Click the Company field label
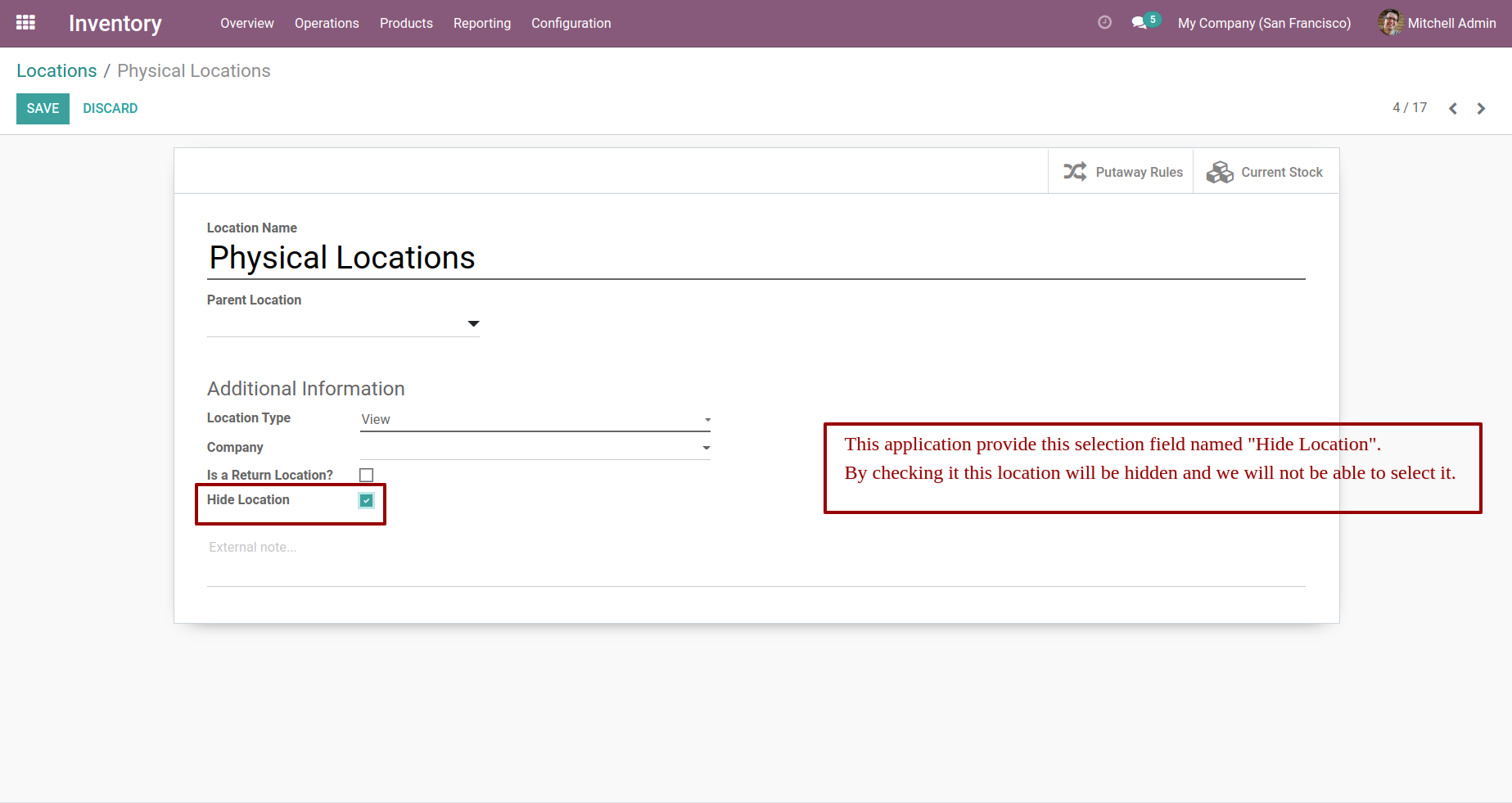Screen dimensions: 1512x803 [235, 447]
